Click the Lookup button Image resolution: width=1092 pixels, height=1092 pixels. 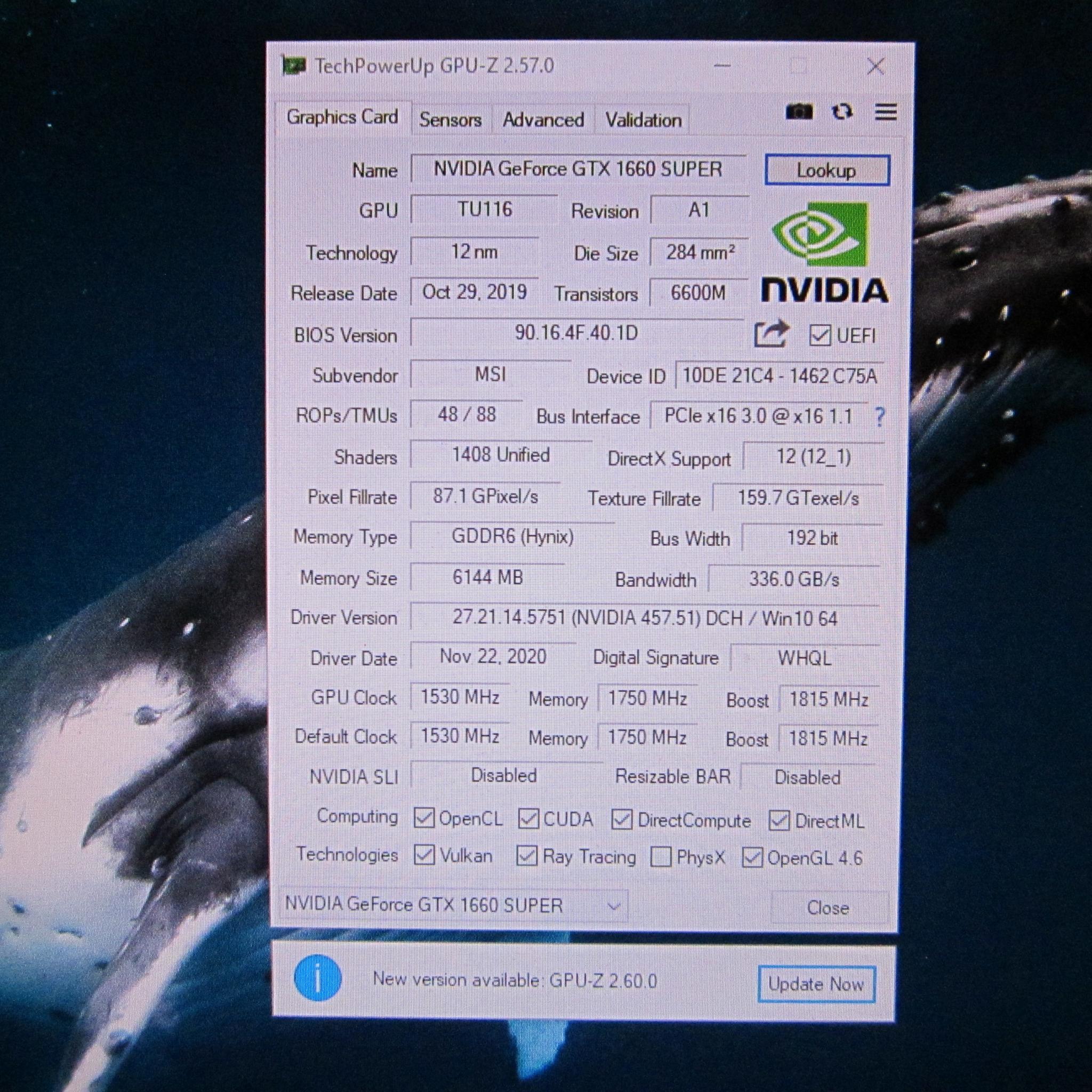point(827,170)
